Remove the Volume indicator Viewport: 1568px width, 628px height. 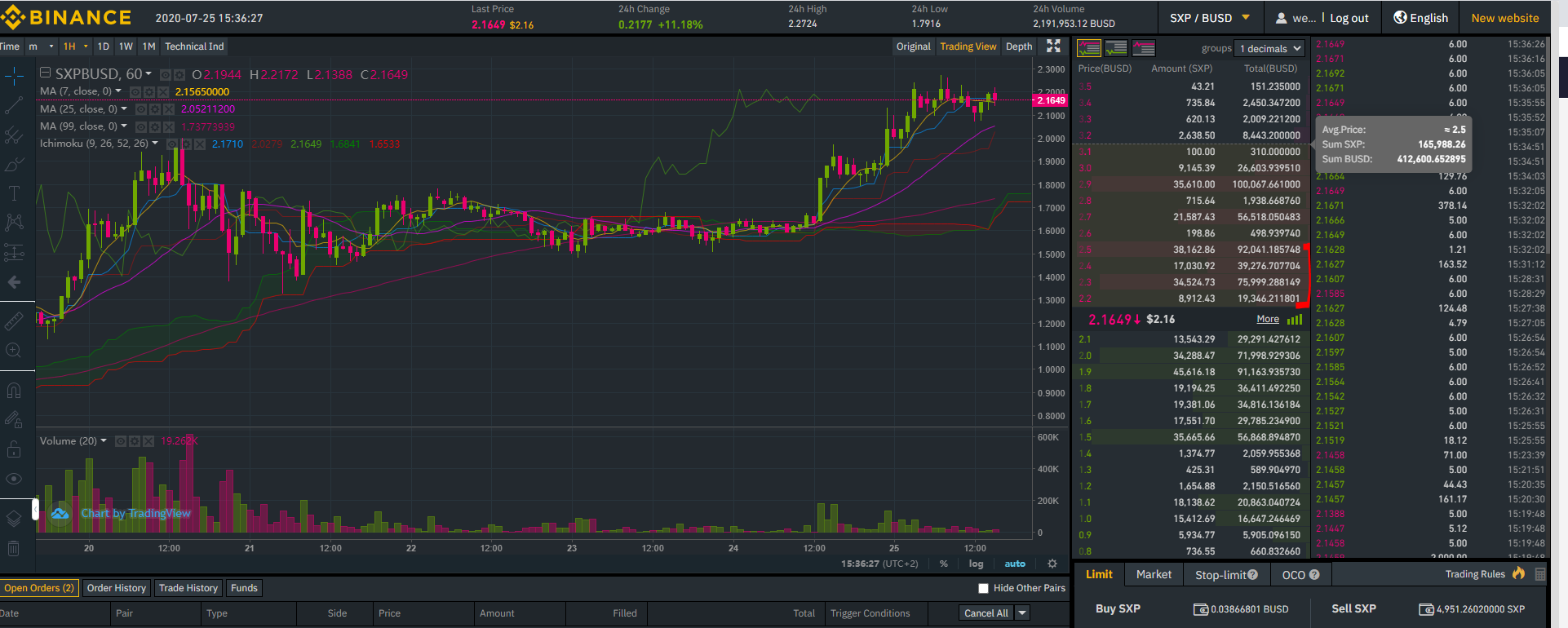[148, 440]
